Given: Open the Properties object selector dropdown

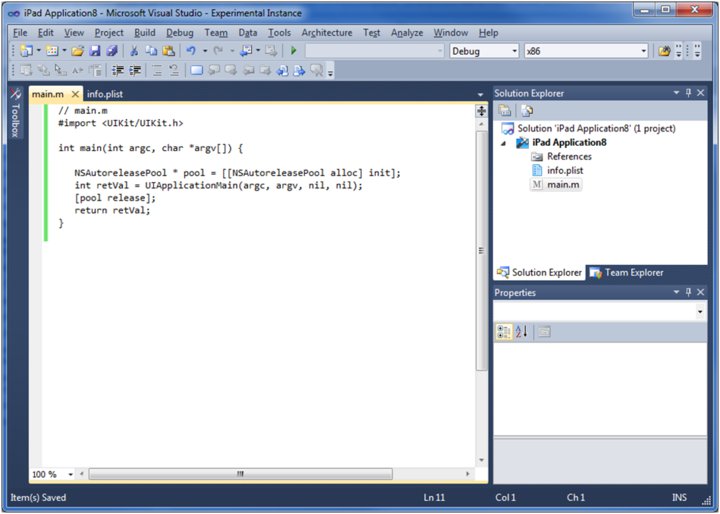Looking at the screenshot, I should pyautogui.click(x=700, y=312).
